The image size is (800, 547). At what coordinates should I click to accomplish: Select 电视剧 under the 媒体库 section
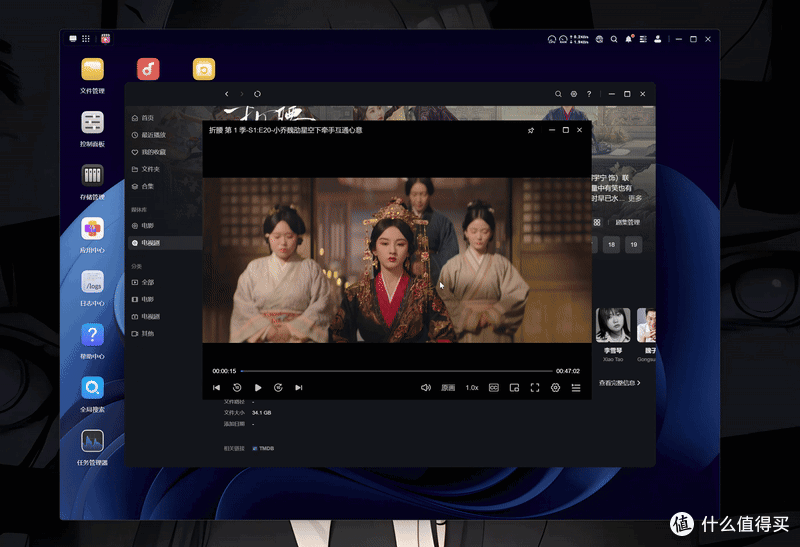tap(164, 243)
